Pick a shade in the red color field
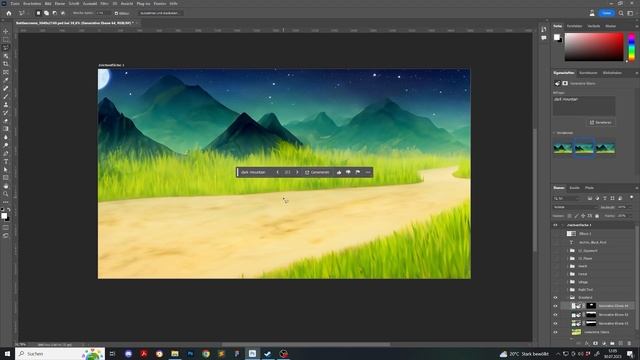This screenshot has height=360, width=640. tap(594, 47)
